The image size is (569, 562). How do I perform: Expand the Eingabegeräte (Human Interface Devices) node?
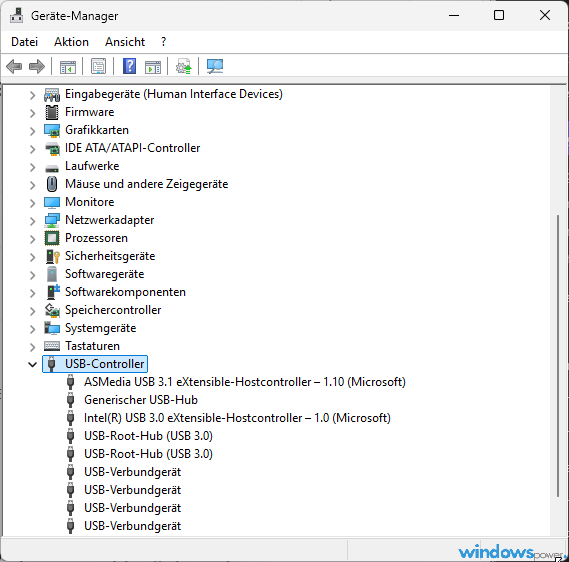point(33,95)
